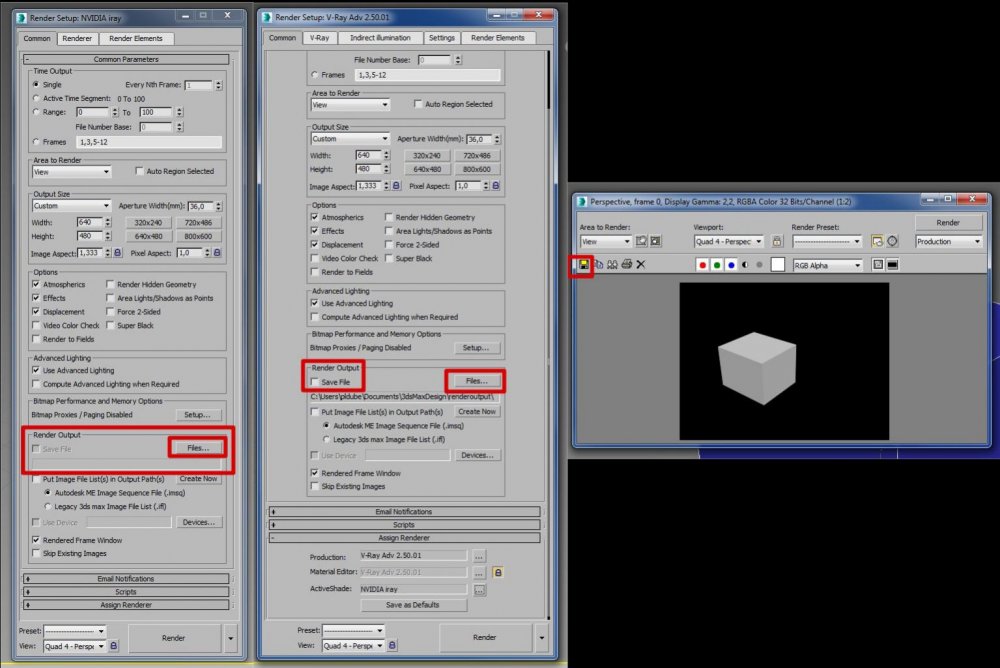Choose Production renderer with its ellipsis button
Image resolution: width=1000 pixels, height=668 pixels.
(479, 556)
